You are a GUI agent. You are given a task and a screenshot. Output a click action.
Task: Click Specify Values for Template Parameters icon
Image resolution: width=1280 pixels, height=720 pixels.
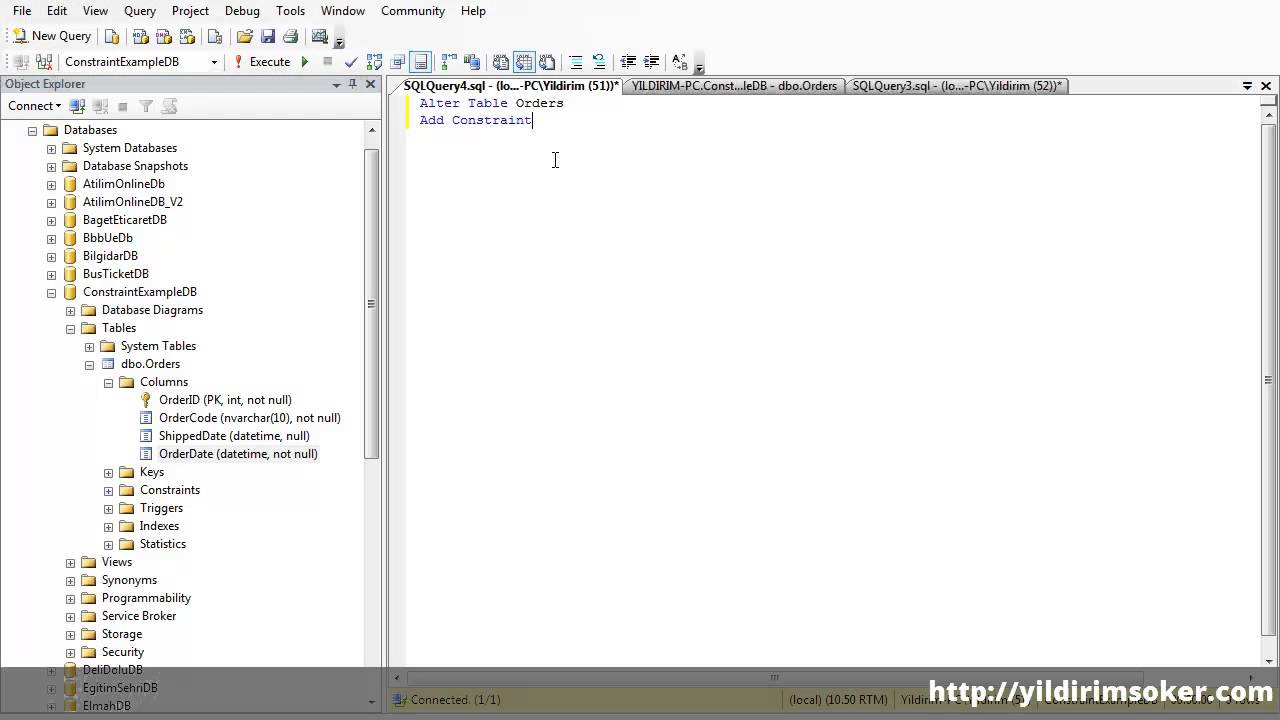pyautogui.click(x=680, y=62)
